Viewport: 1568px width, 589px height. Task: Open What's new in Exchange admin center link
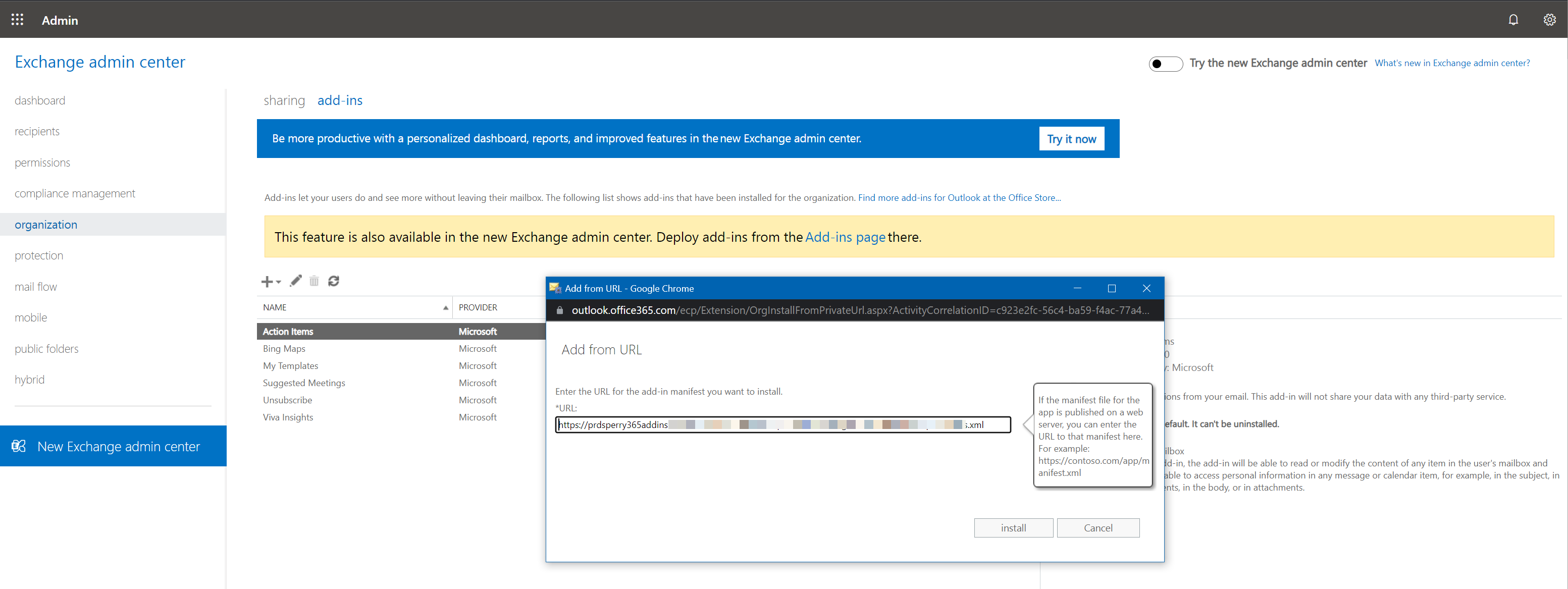tap(1452, 63)
